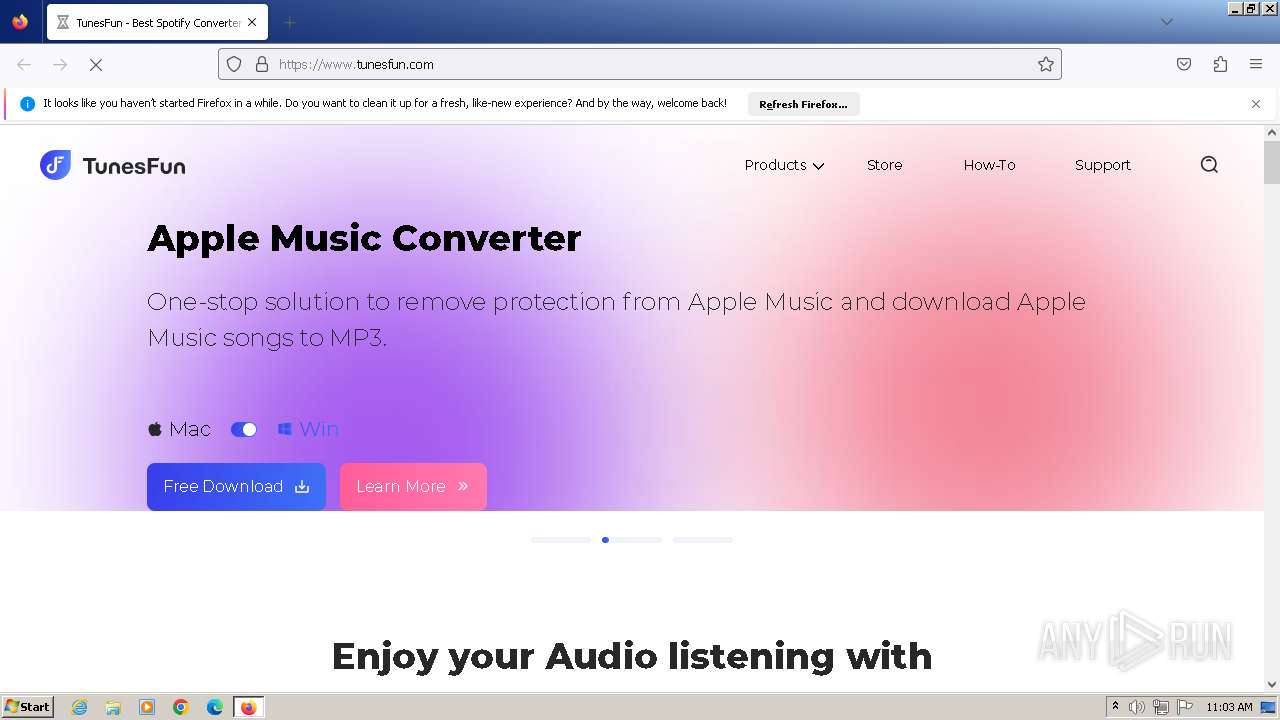
Task: Click the Learn More button
Action: click(x=413, y=486)
